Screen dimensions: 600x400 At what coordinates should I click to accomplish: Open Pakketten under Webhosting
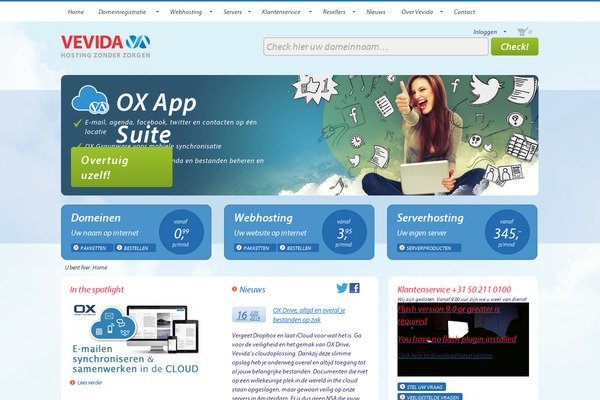click(255, 248)
